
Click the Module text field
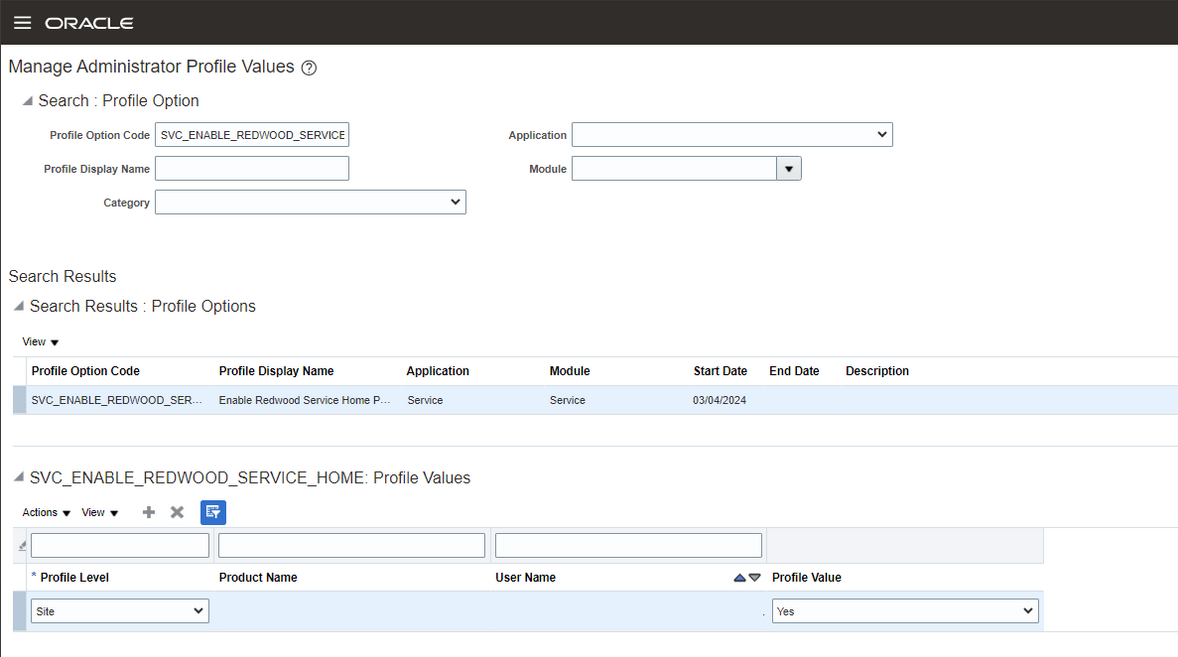pyautogui.click(x=674, y=168)
